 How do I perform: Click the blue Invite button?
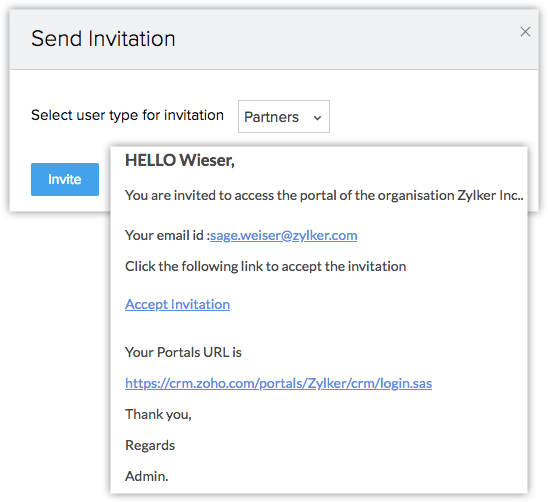pyautogui.click(x=65, y=179)
